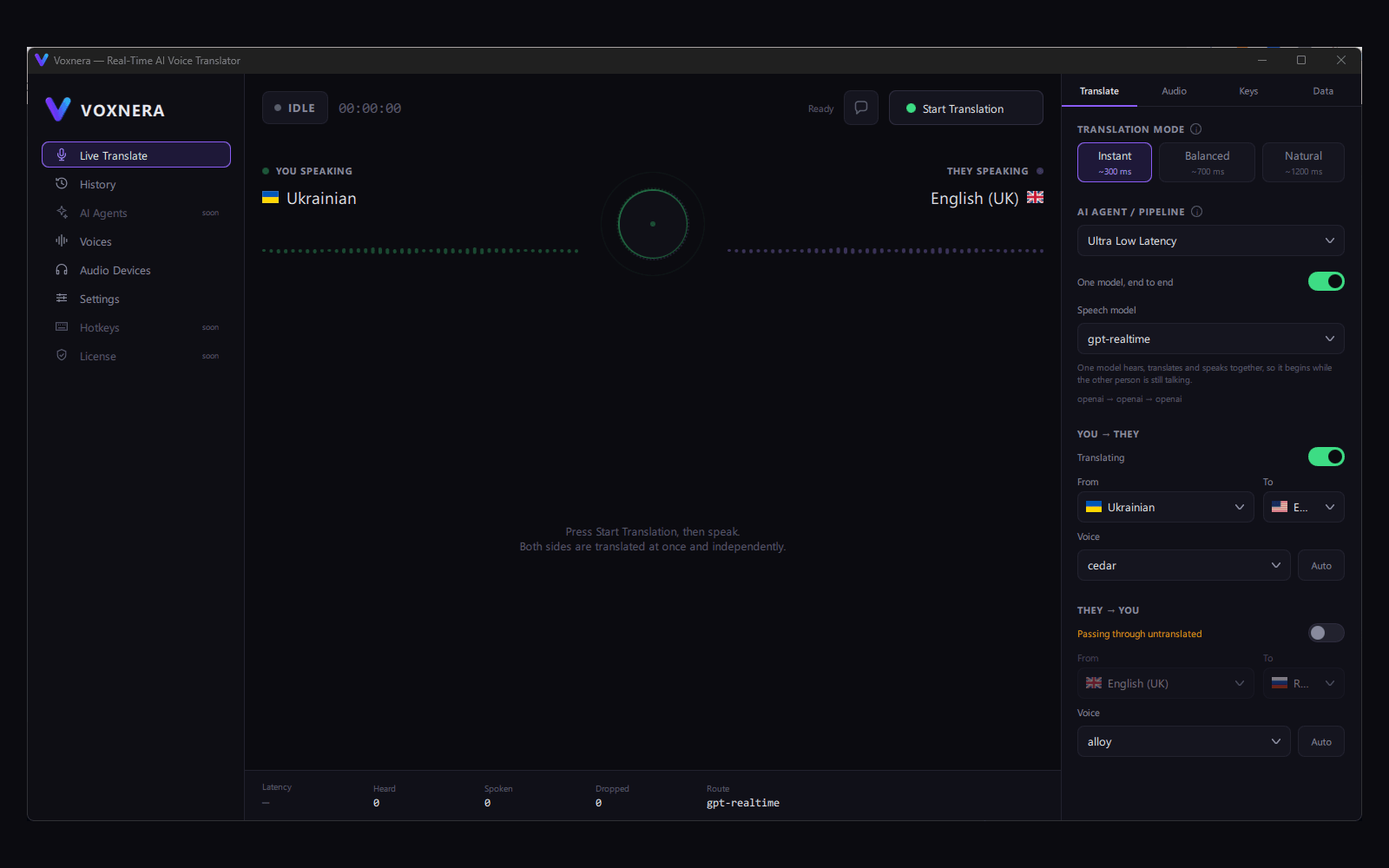Click the Heard counter in status bar
The width and height of the screenshot is (1389, 868).
click(385, 796)
